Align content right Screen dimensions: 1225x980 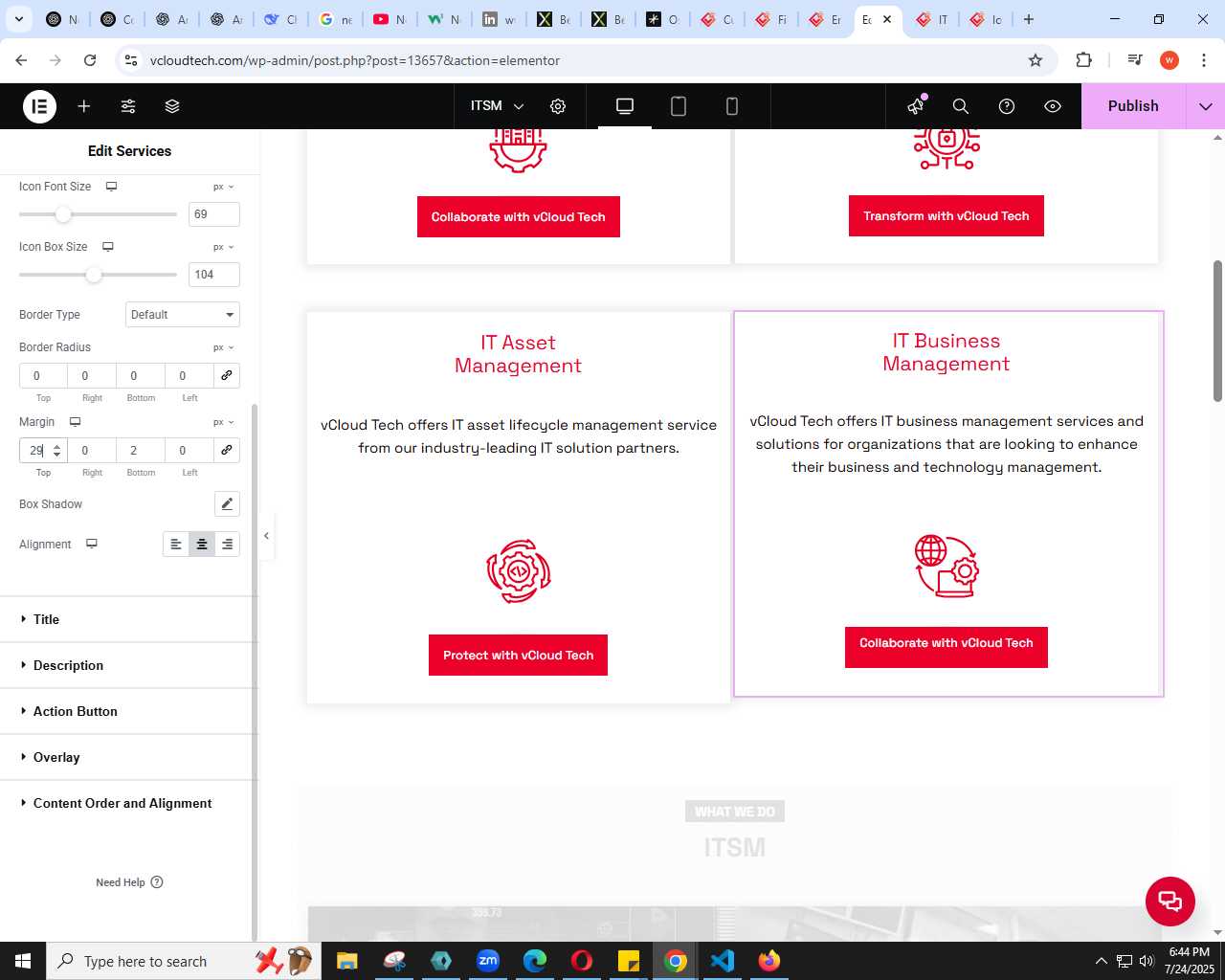tap(227, 545)
